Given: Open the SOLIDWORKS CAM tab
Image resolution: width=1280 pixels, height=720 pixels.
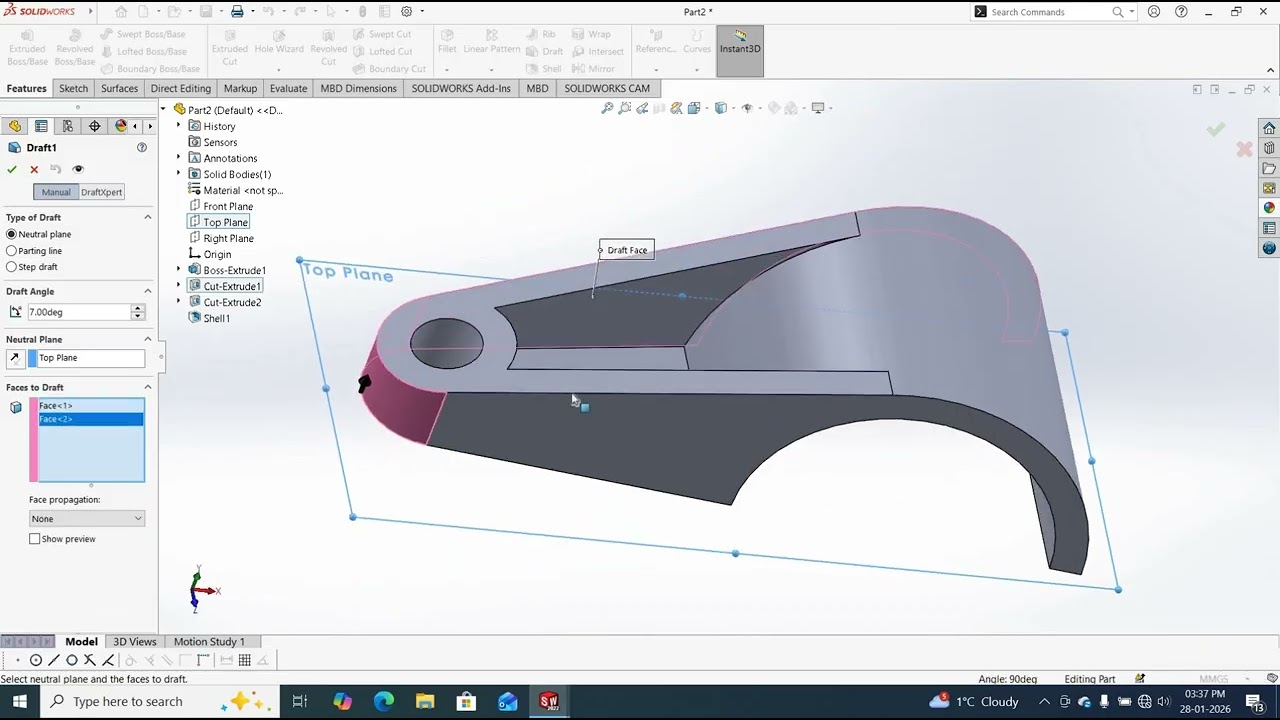Looking at the screenshot, I should [x=607, y=88].
